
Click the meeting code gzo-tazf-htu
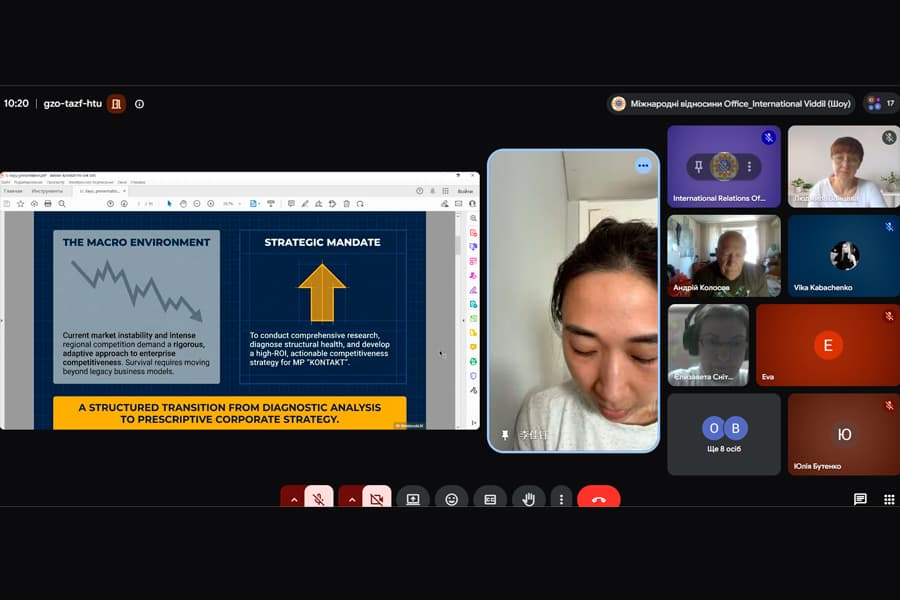point(72,103)
